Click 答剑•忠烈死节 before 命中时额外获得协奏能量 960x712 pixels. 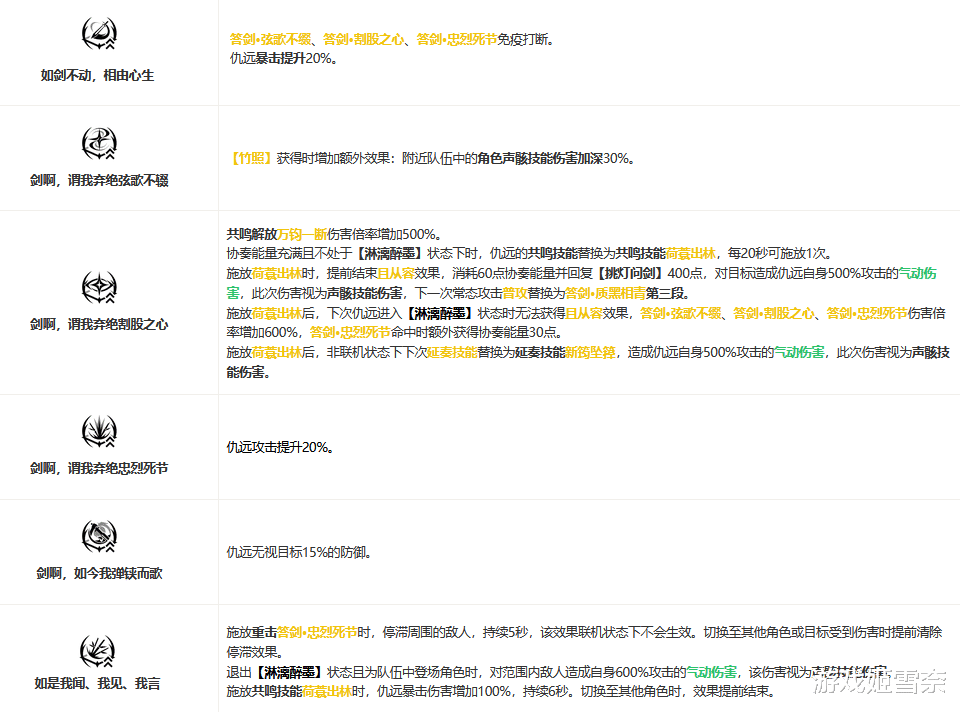click(350, 332)
